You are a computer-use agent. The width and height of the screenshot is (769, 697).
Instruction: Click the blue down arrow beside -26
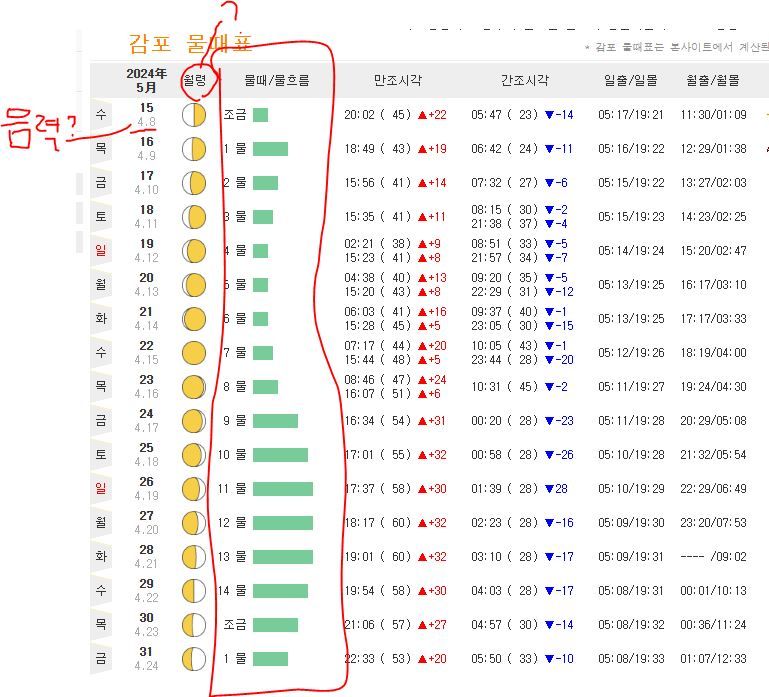tap(549, 455)
